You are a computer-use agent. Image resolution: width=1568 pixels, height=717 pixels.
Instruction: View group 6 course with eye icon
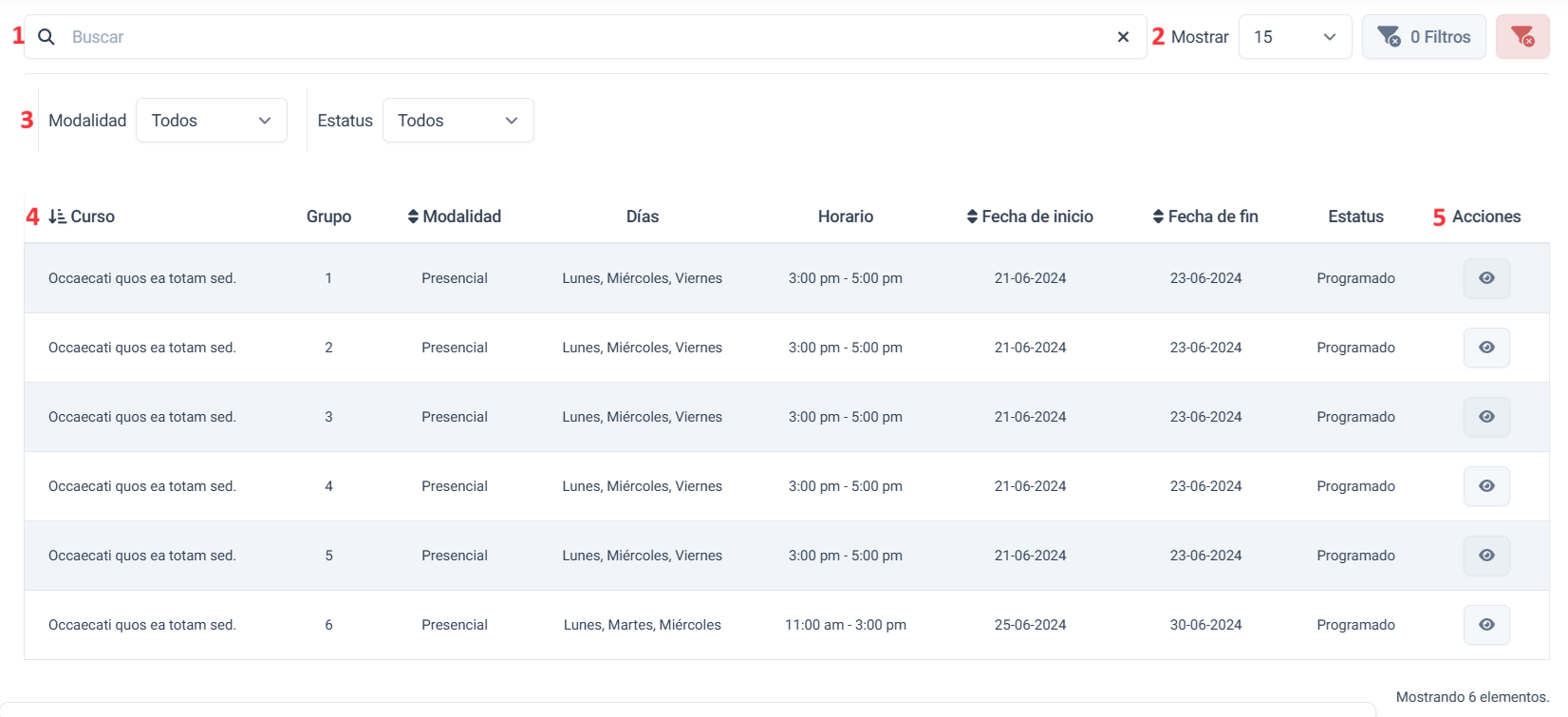coord(1486,625)
